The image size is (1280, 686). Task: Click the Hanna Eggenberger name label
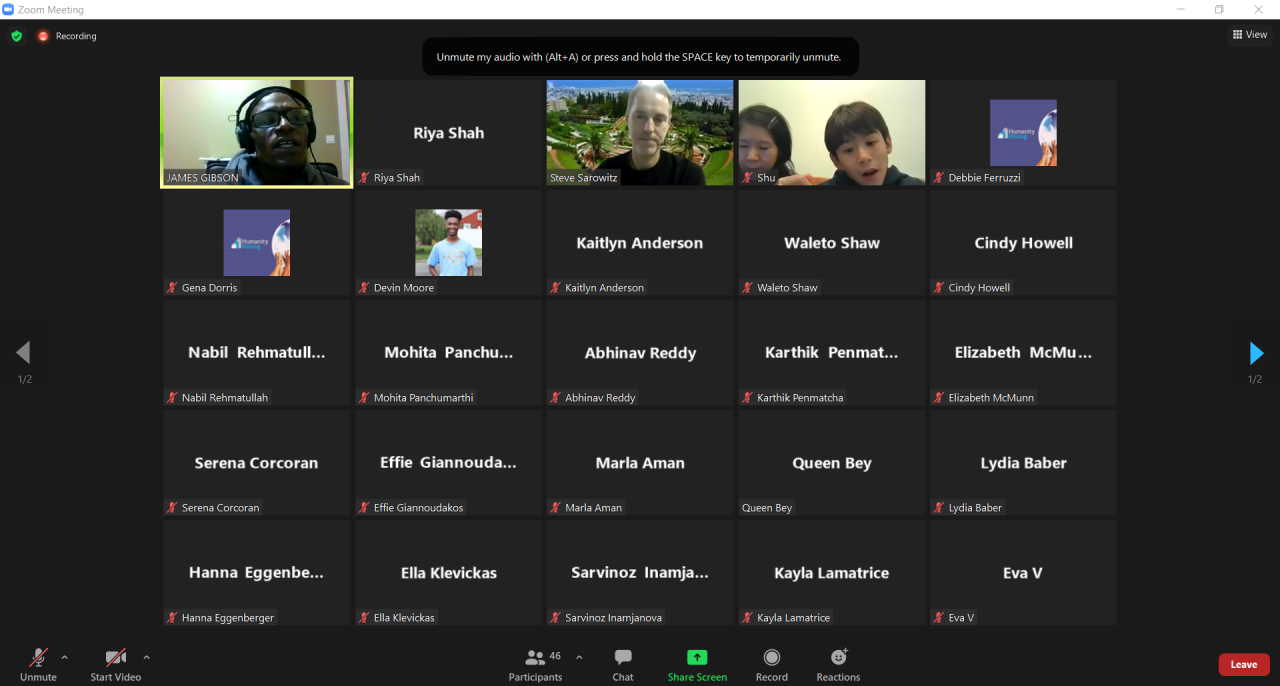point(228,617)
